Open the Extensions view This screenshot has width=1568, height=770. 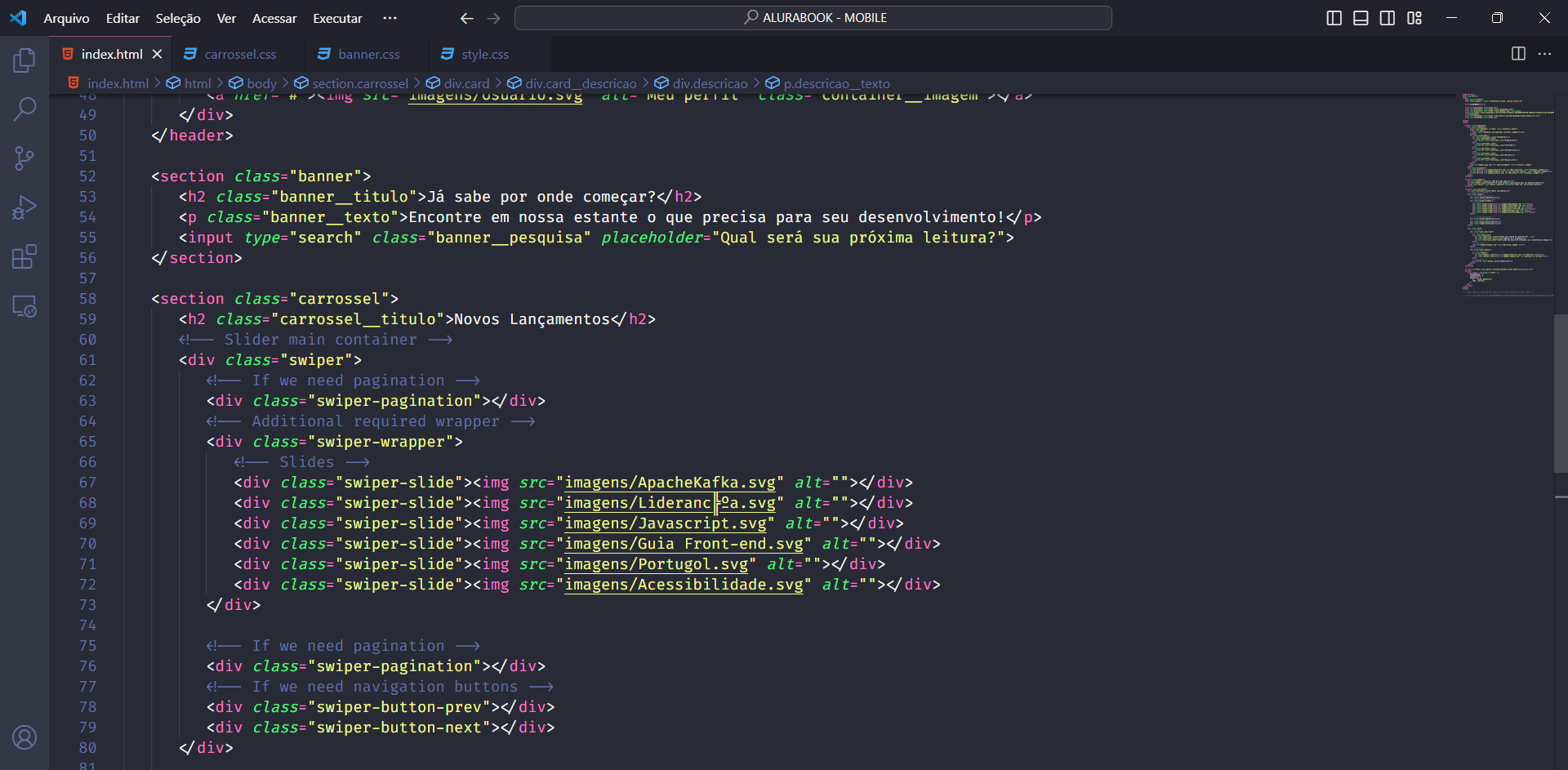point(24,257)
